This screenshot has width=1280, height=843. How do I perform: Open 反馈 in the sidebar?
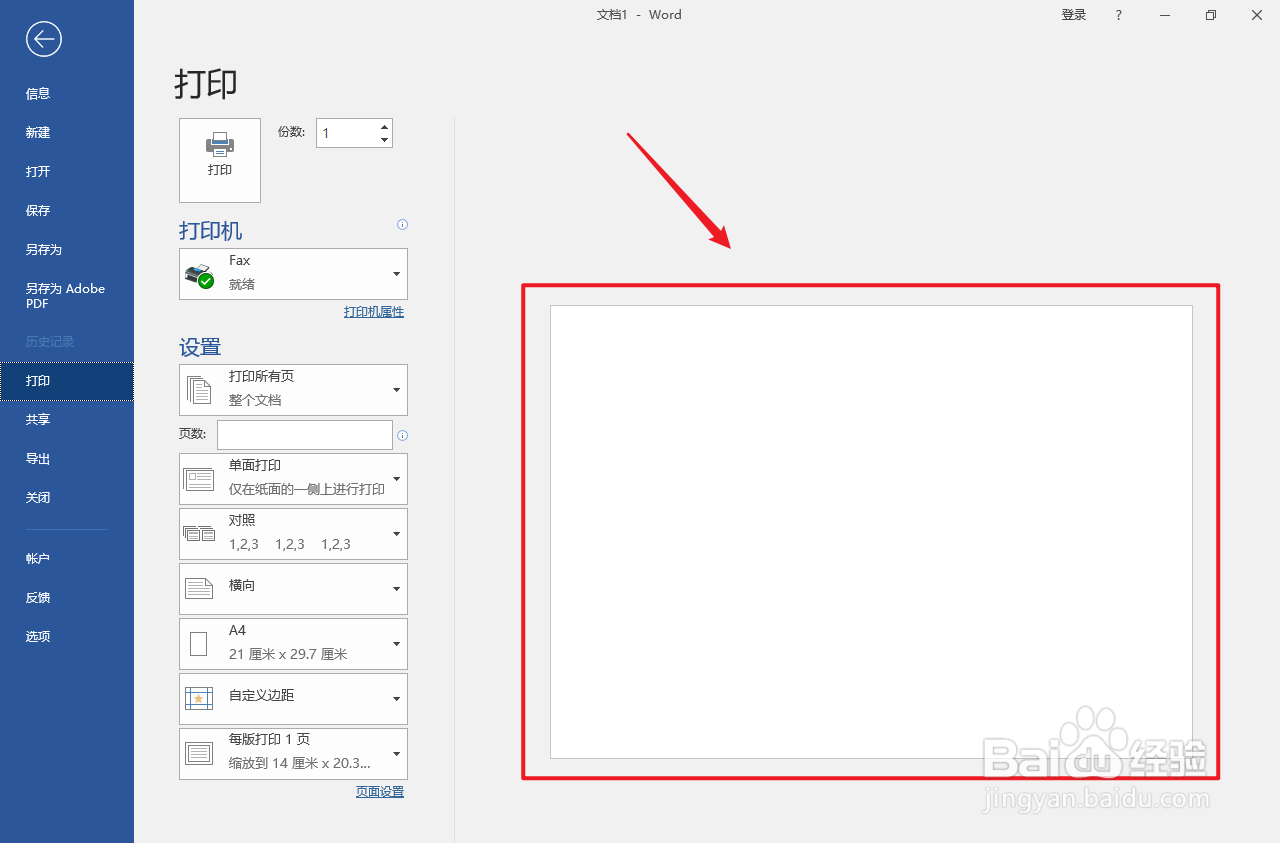click(x=67, y=598)
